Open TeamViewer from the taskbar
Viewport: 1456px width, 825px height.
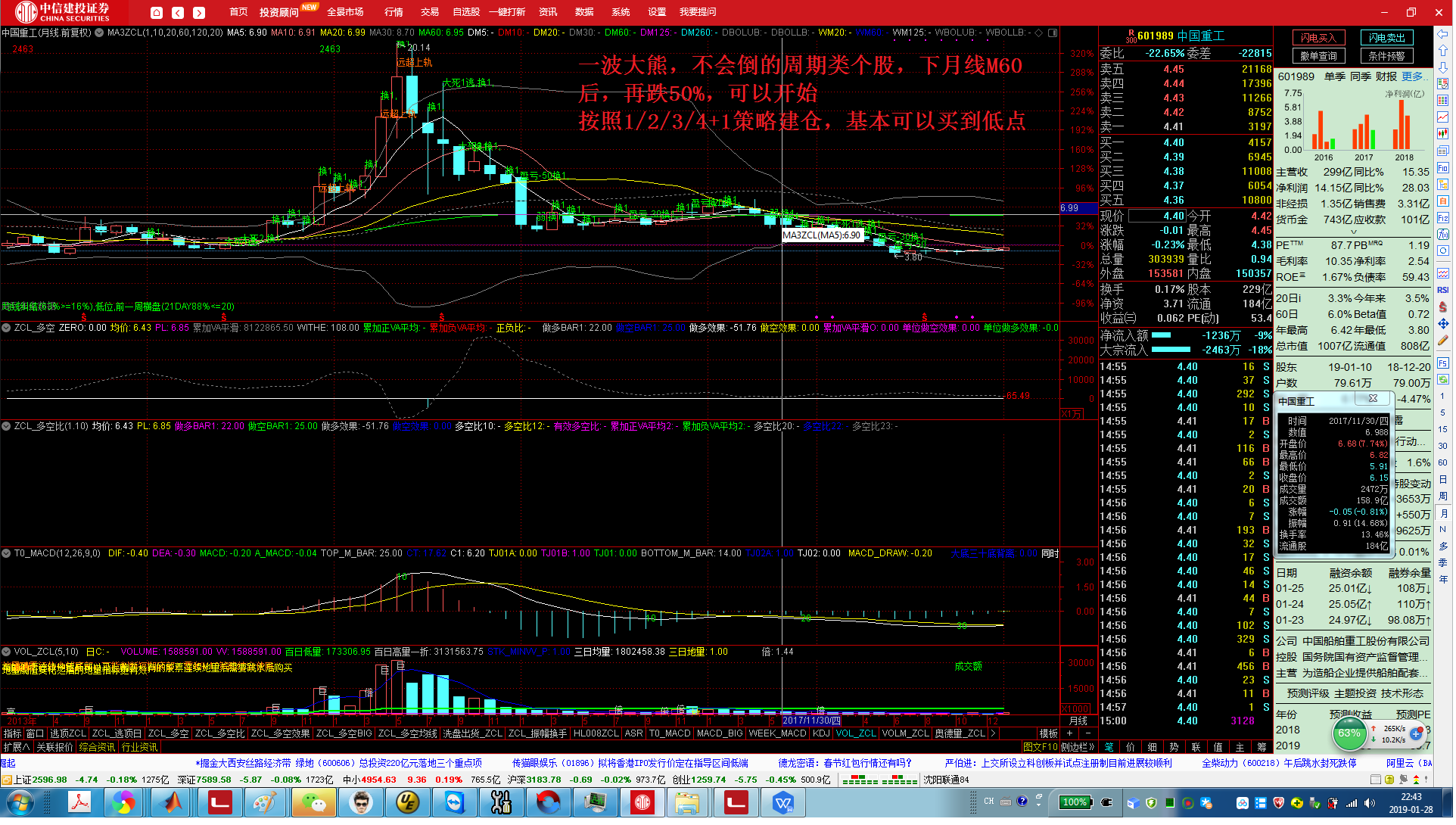click(x=455, y=804)
